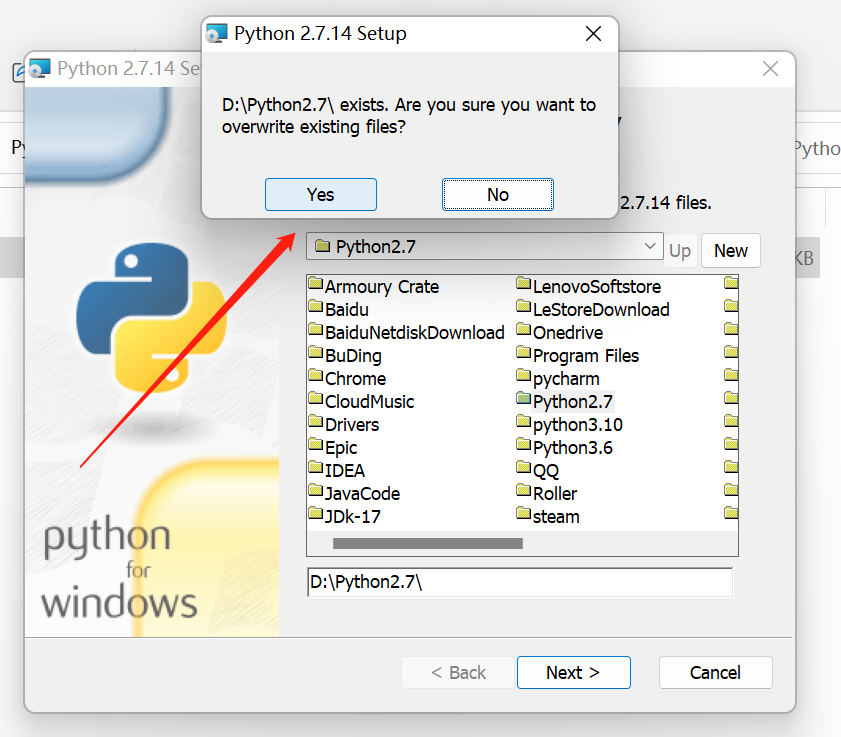
Task: Click the folder icon beside QQ
Action: pyautogui.click(x=523, y=468)
